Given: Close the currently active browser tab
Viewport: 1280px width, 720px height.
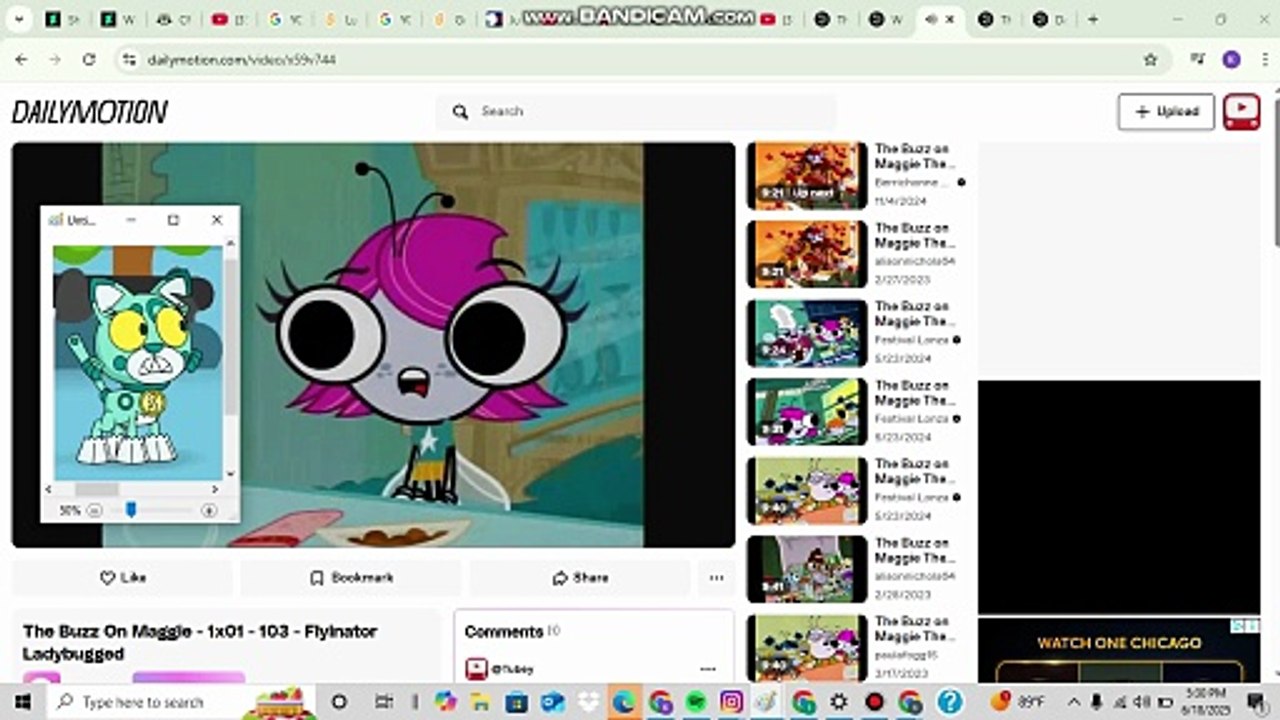Looking at the screenshot, I should point(950,19).
